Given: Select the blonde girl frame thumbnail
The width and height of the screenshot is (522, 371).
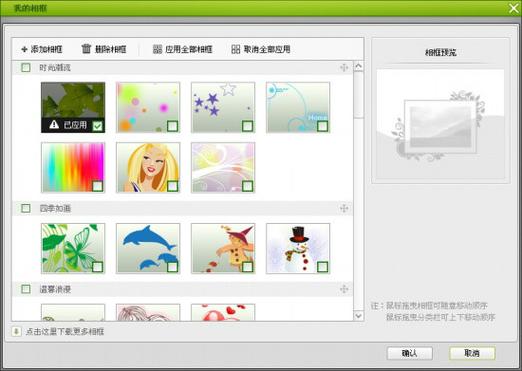Looking at the screenshot, I should tap(148, 167).
